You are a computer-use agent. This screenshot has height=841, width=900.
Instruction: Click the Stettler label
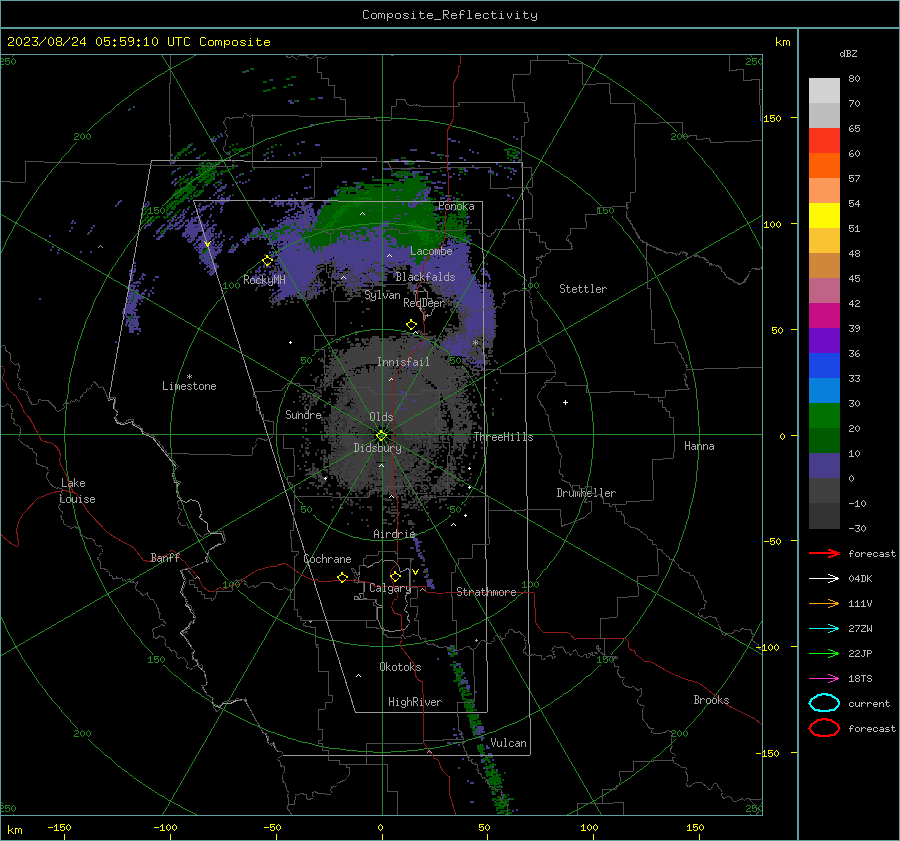(x=583, y=289)
